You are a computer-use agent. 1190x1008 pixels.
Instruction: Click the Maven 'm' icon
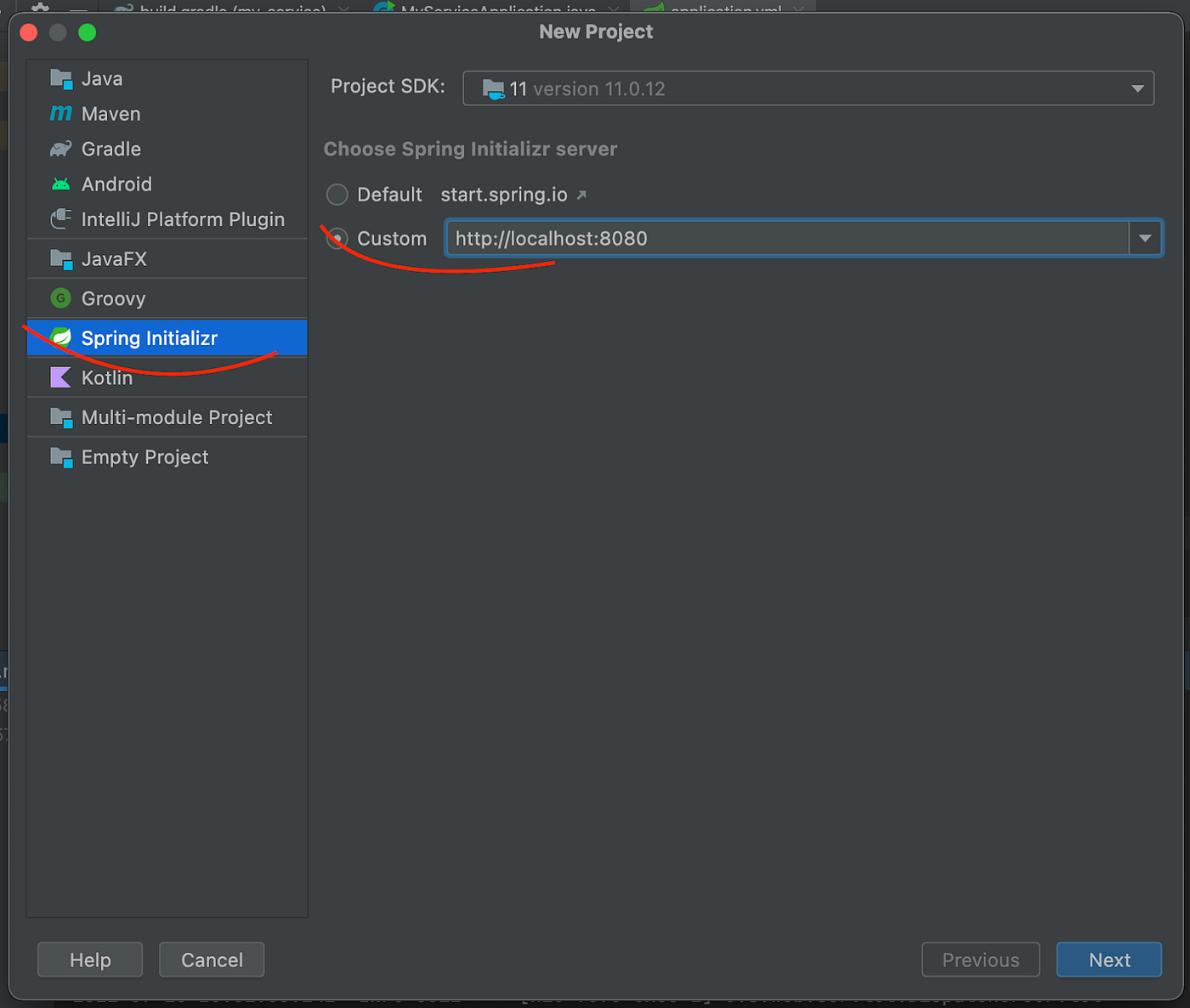pyautogui.click(x=61, y=114)
